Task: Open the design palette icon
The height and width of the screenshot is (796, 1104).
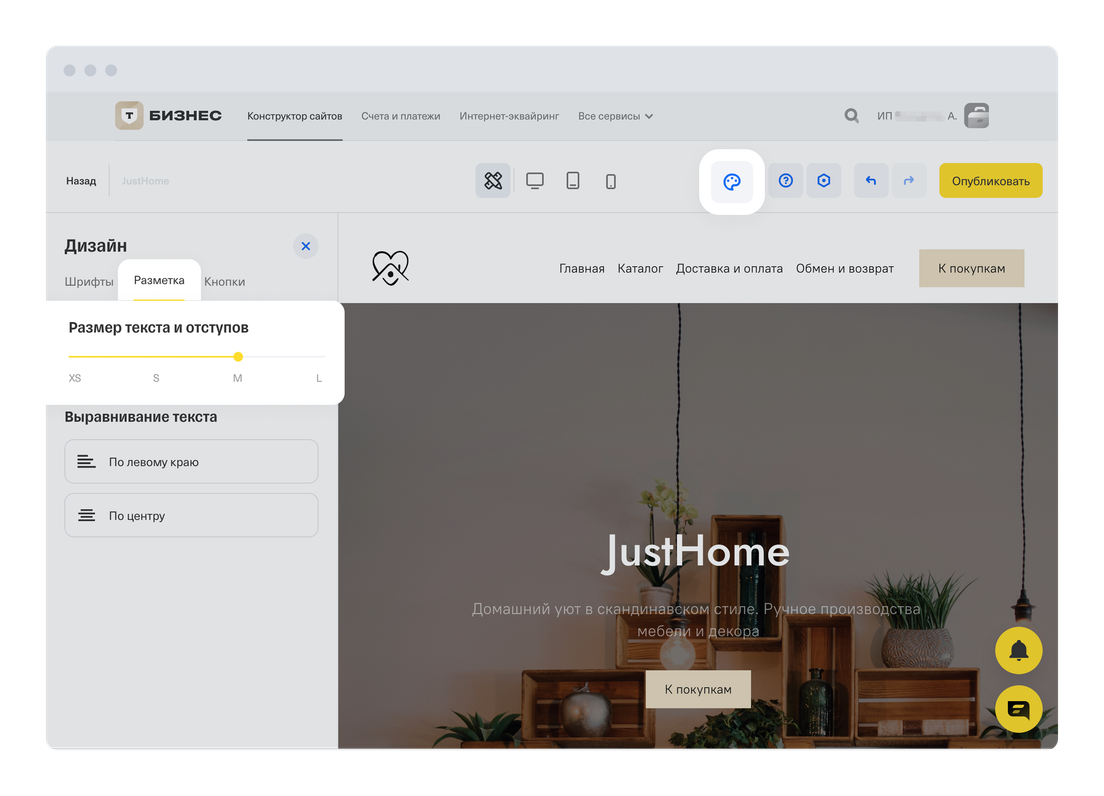Action: [x=732, y=182]
